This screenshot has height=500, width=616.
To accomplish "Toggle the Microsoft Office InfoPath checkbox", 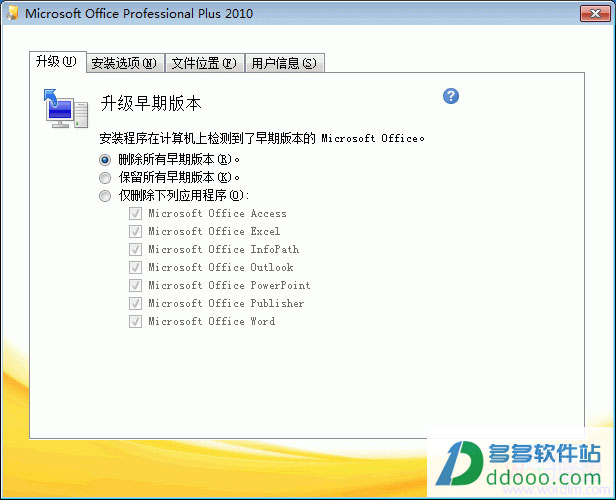I will (135, 249).
